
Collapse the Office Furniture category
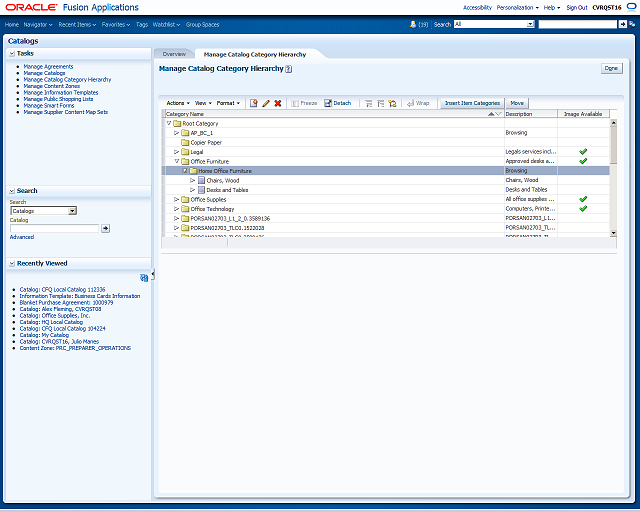pos(177,161)
